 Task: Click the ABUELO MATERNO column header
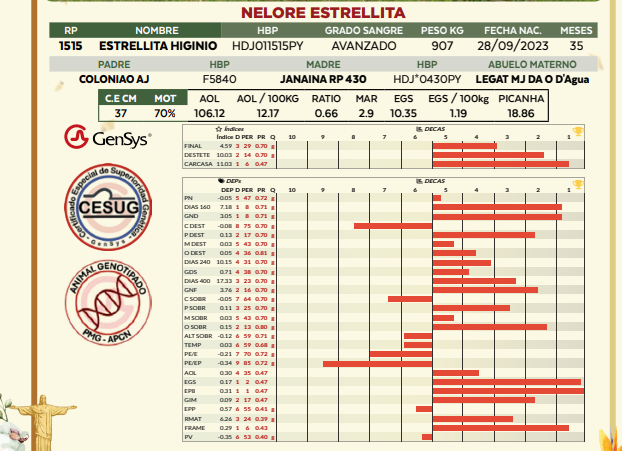pos(532,65)
